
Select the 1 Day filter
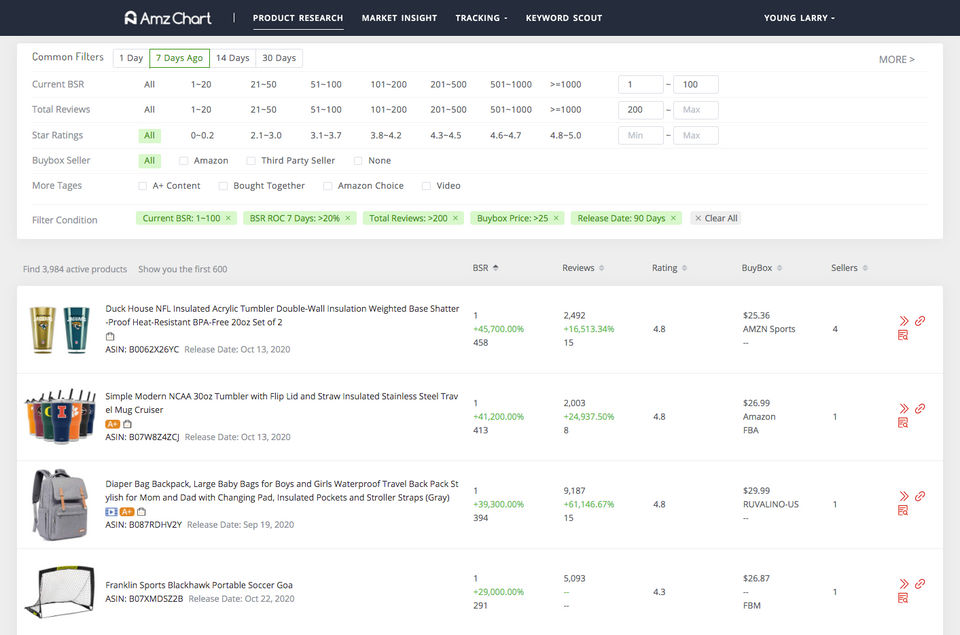tap(131, 58)
